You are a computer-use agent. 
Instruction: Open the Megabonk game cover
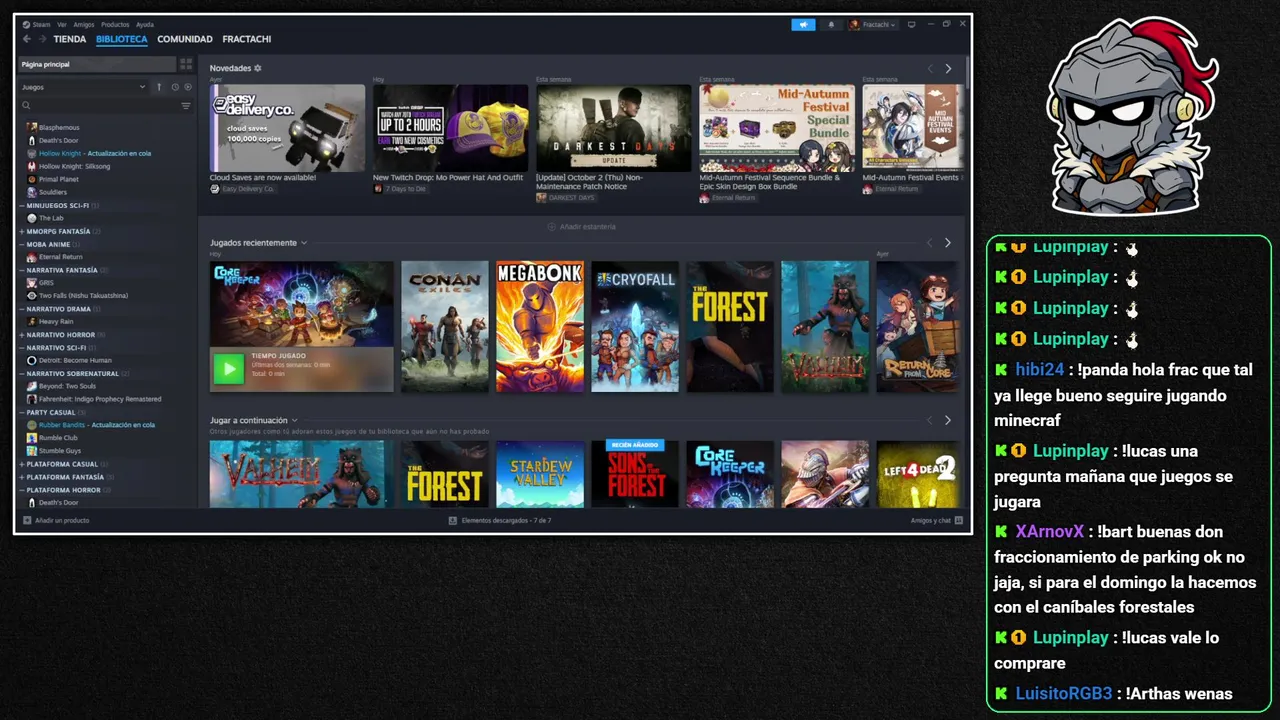(x=540, y=327)
